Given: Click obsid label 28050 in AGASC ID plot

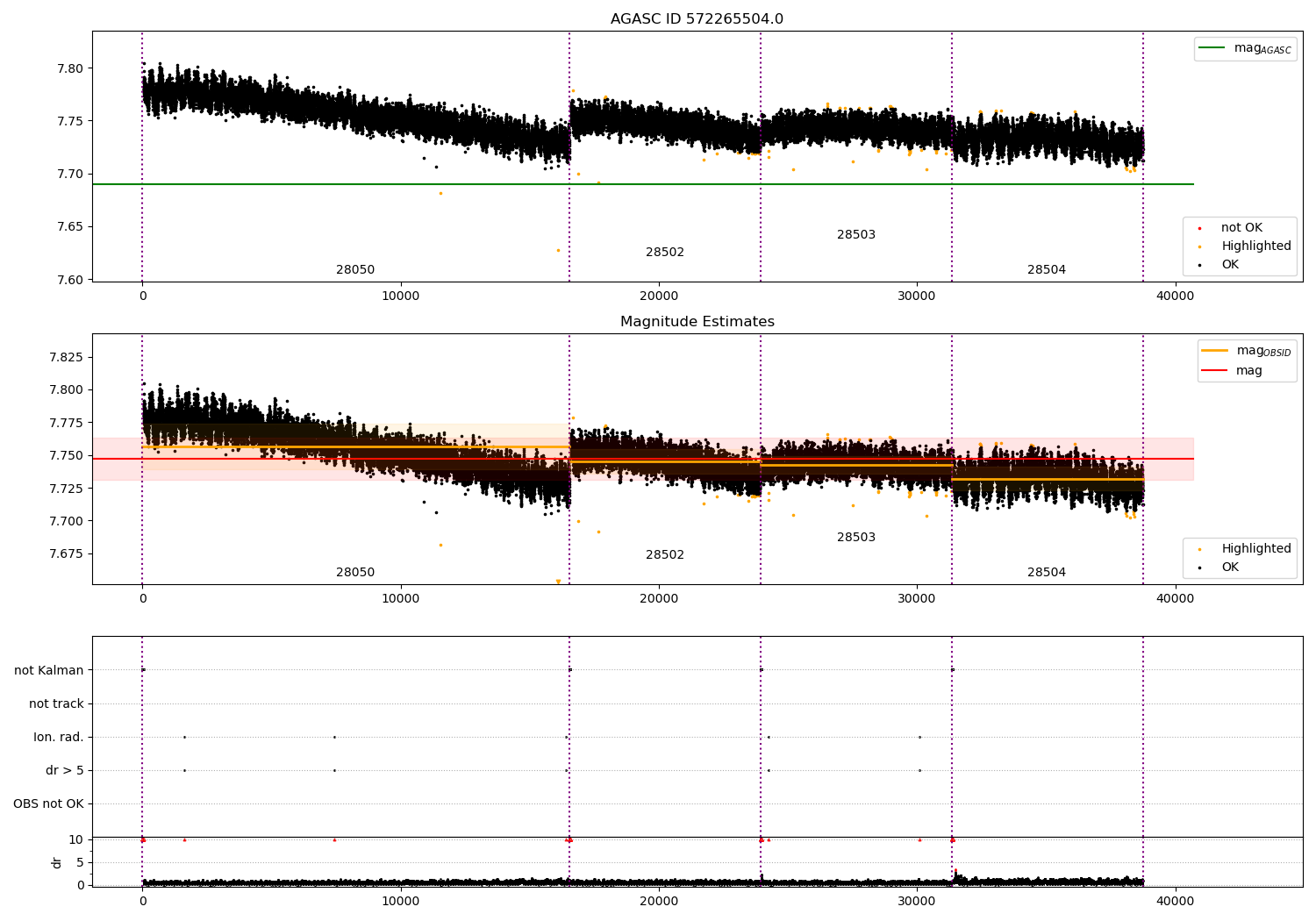Looking at the screenshot, I should [x=355, y=270].
